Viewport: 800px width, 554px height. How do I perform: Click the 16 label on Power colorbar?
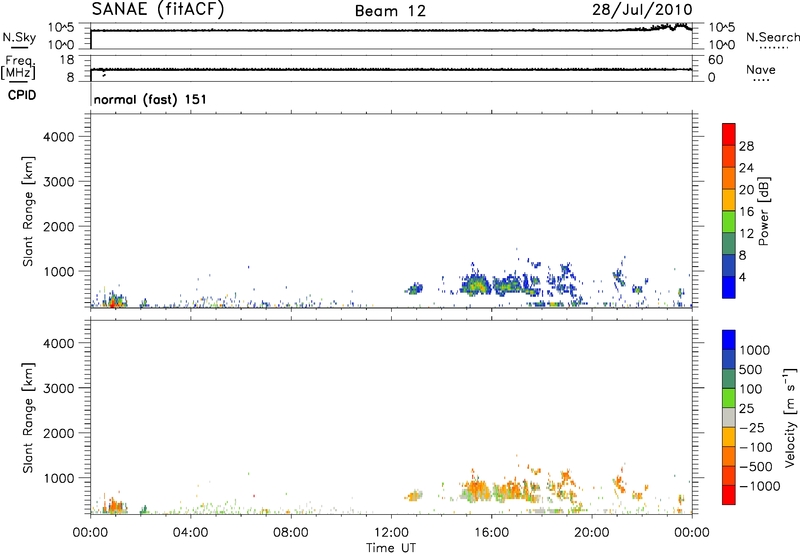[746, 212]
